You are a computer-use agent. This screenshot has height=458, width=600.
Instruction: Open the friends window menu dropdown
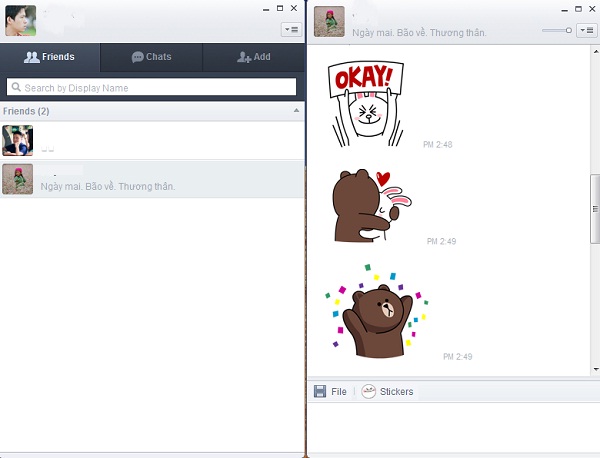tap(292, 29)
